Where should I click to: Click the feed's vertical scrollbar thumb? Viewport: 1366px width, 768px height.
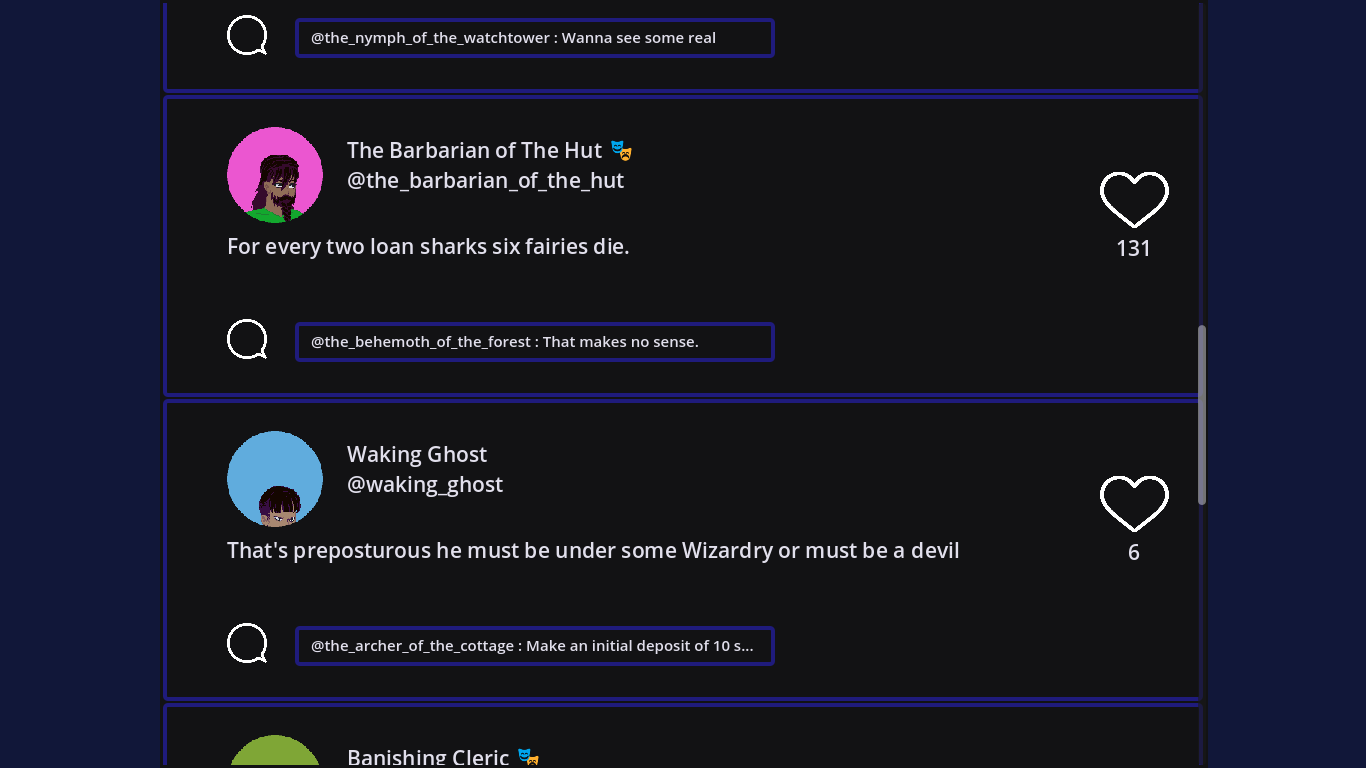(x=1202, y=415)
